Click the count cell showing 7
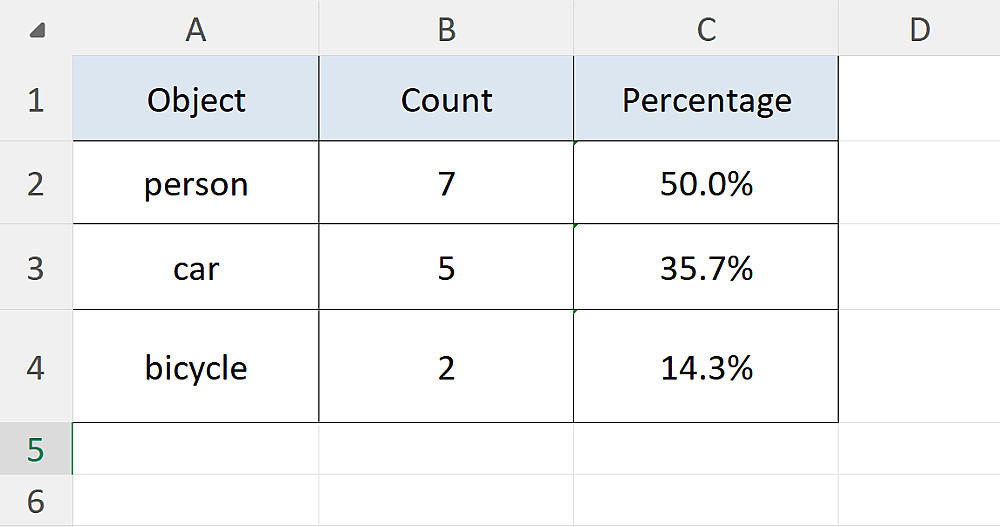 pyautogui.click(x=446, y=184)
